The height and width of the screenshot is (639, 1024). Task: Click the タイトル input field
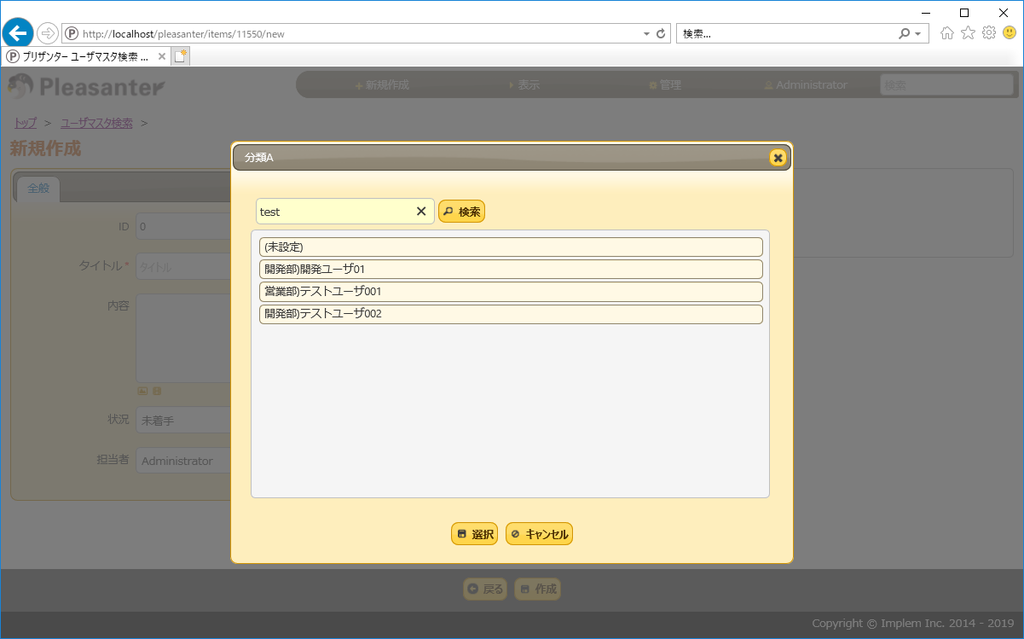(x=183, y=267)
